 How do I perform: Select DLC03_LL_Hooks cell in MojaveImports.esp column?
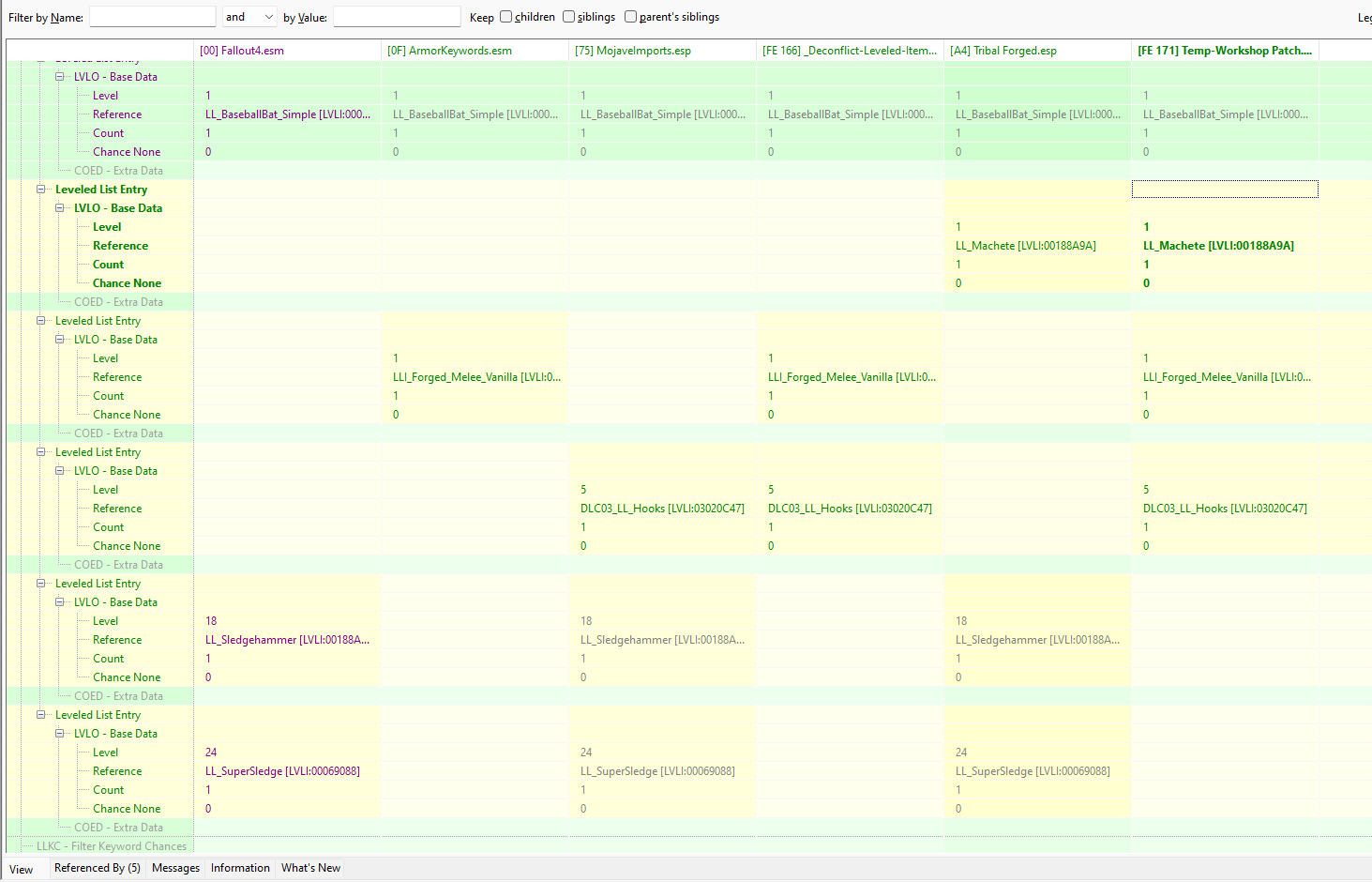coord(662,509)
